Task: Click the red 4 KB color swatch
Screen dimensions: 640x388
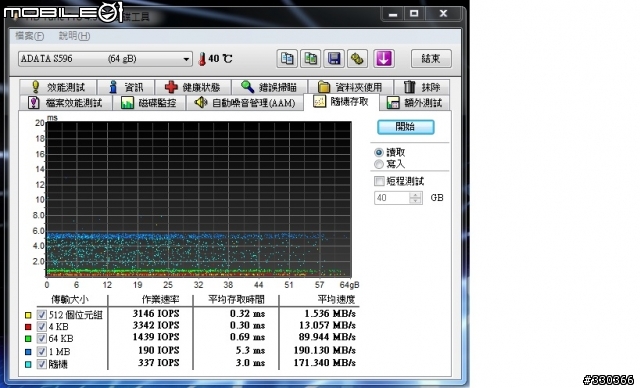Action: tap(28, 327)
